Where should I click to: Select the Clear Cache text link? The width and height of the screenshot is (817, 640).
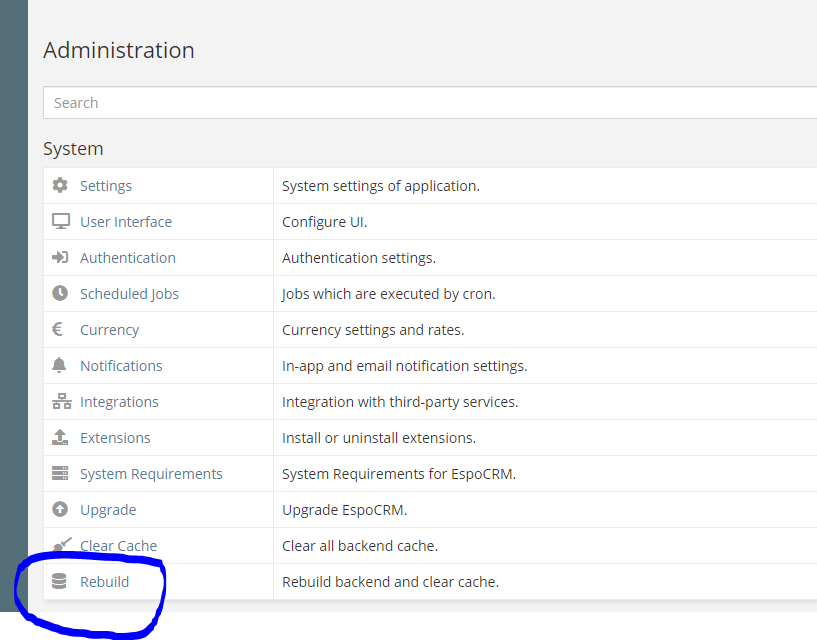click(119, 546)
